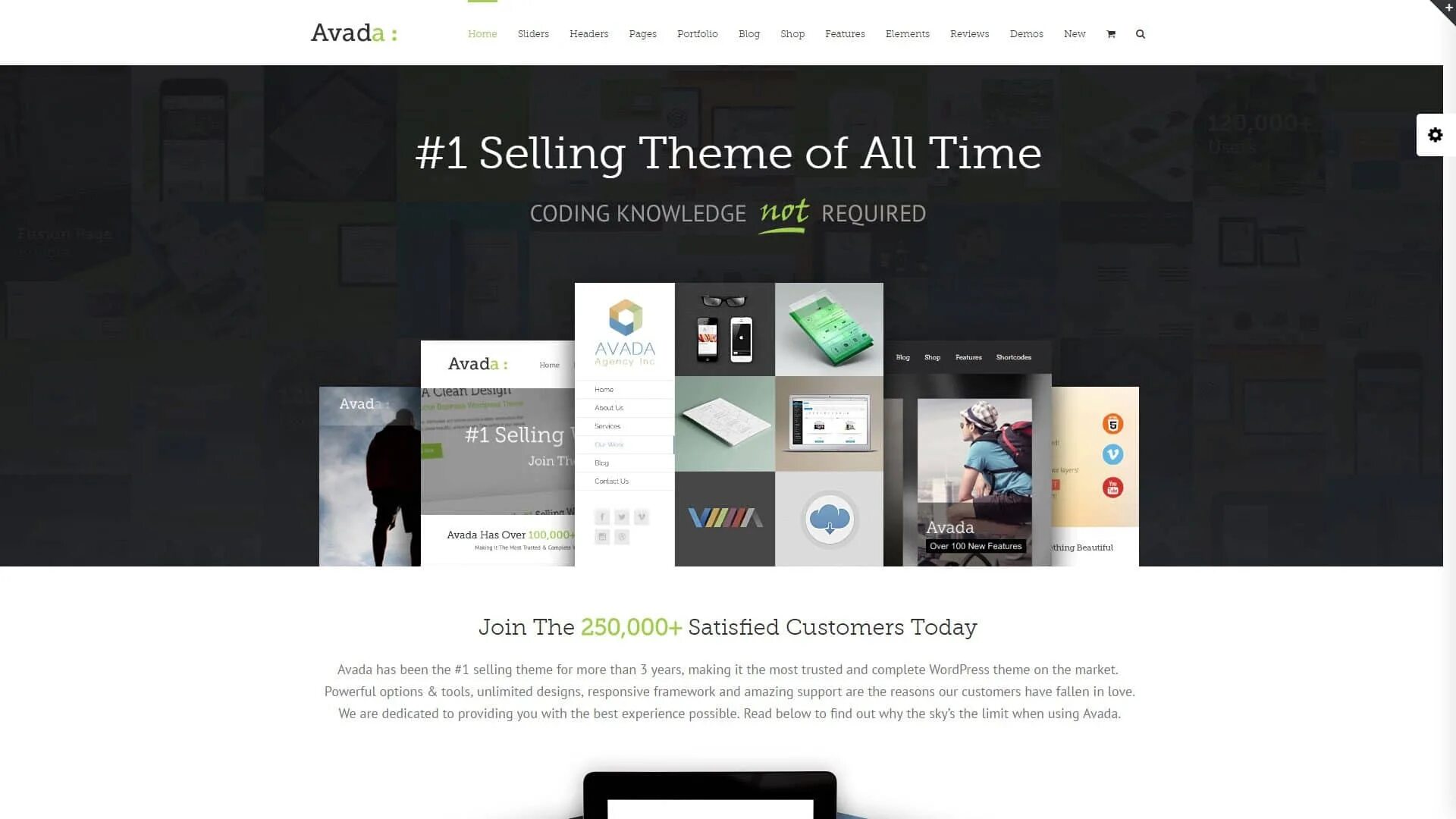
Task: Click the Portfolio navigation menu item
Action: [697, 34]
